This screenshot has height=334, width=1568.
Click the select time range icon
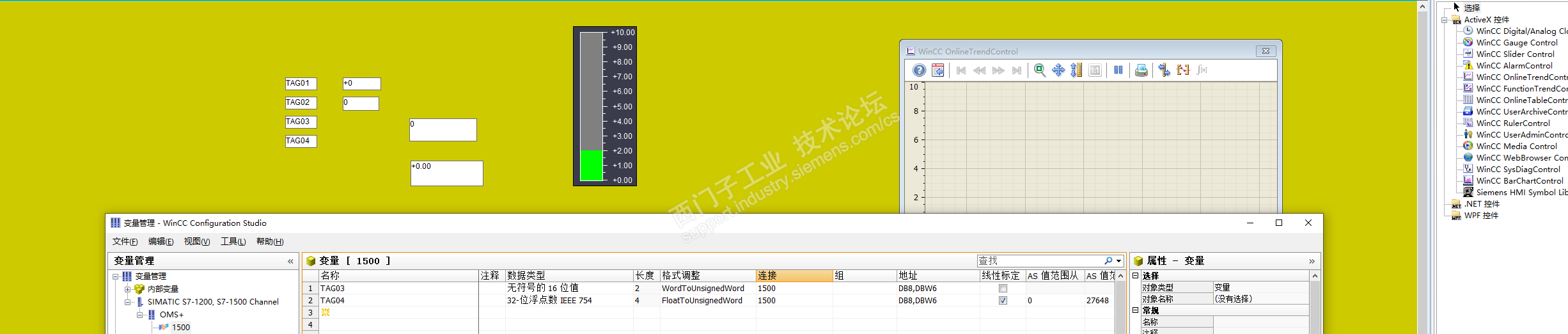pos(1183,70)
